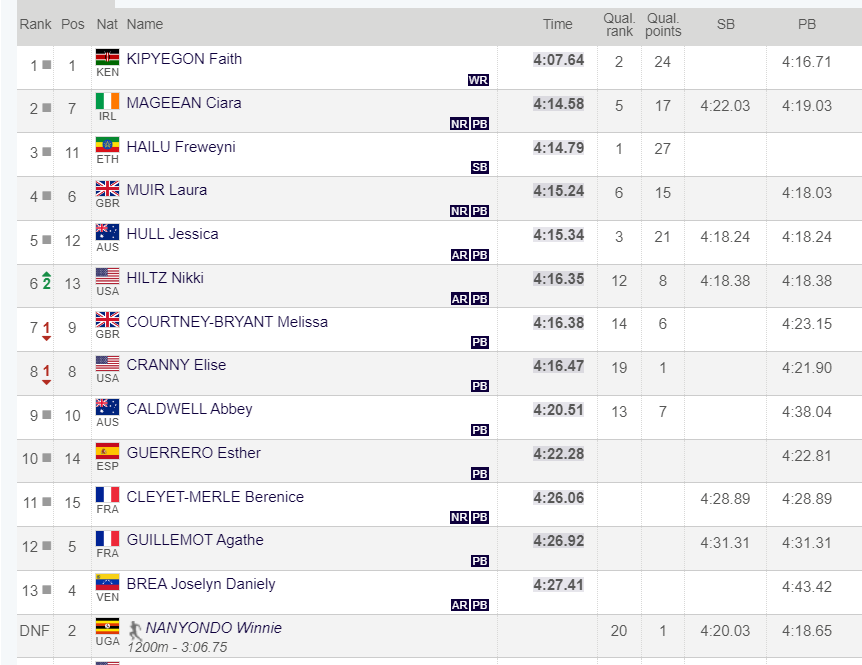Select PB value 4:43.42
The image size is (862, 665).
tap(807, 587)
